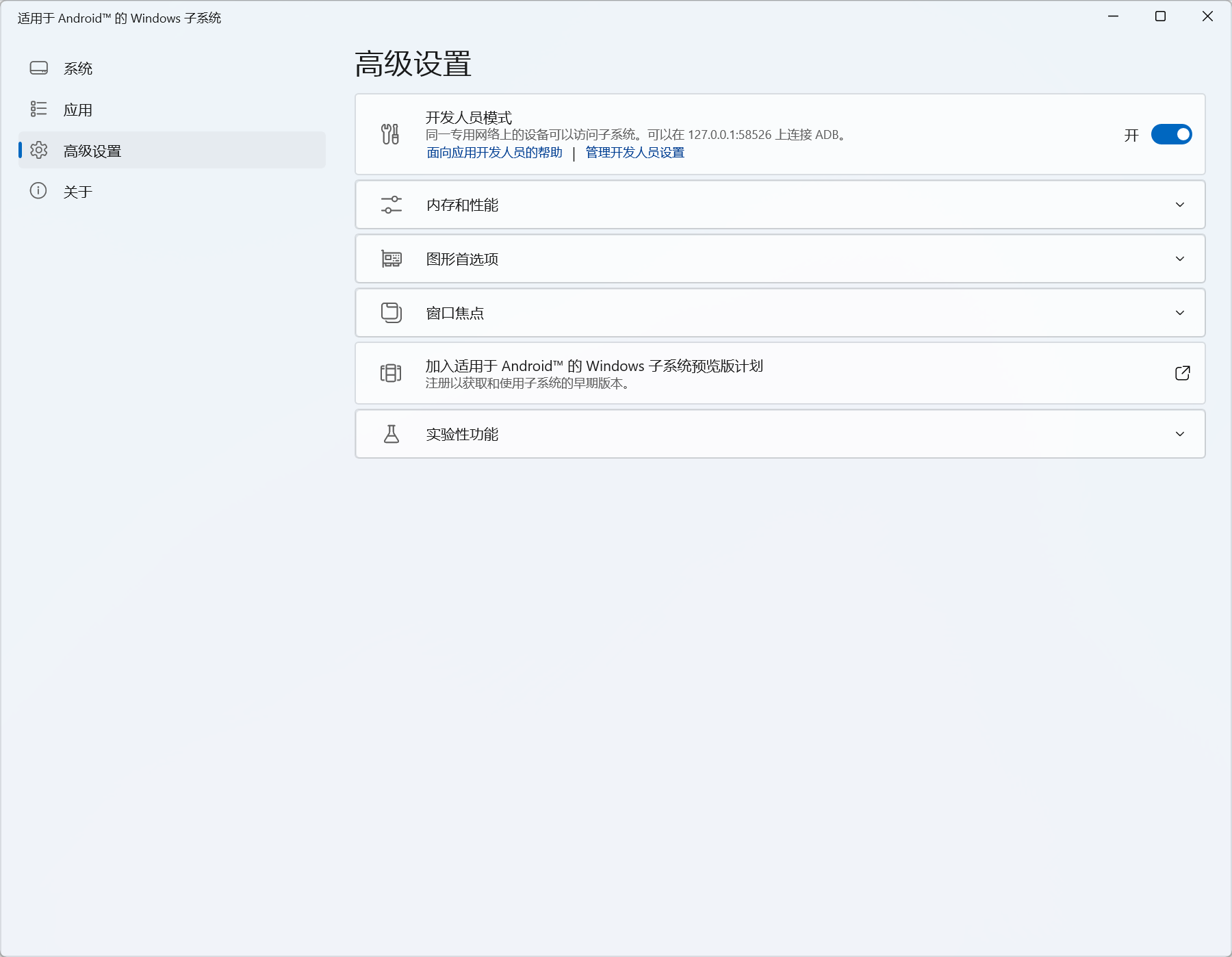Click the ADB address description text 127.0.0.1:58526
Screen dimensions: 1232x957
730,135
